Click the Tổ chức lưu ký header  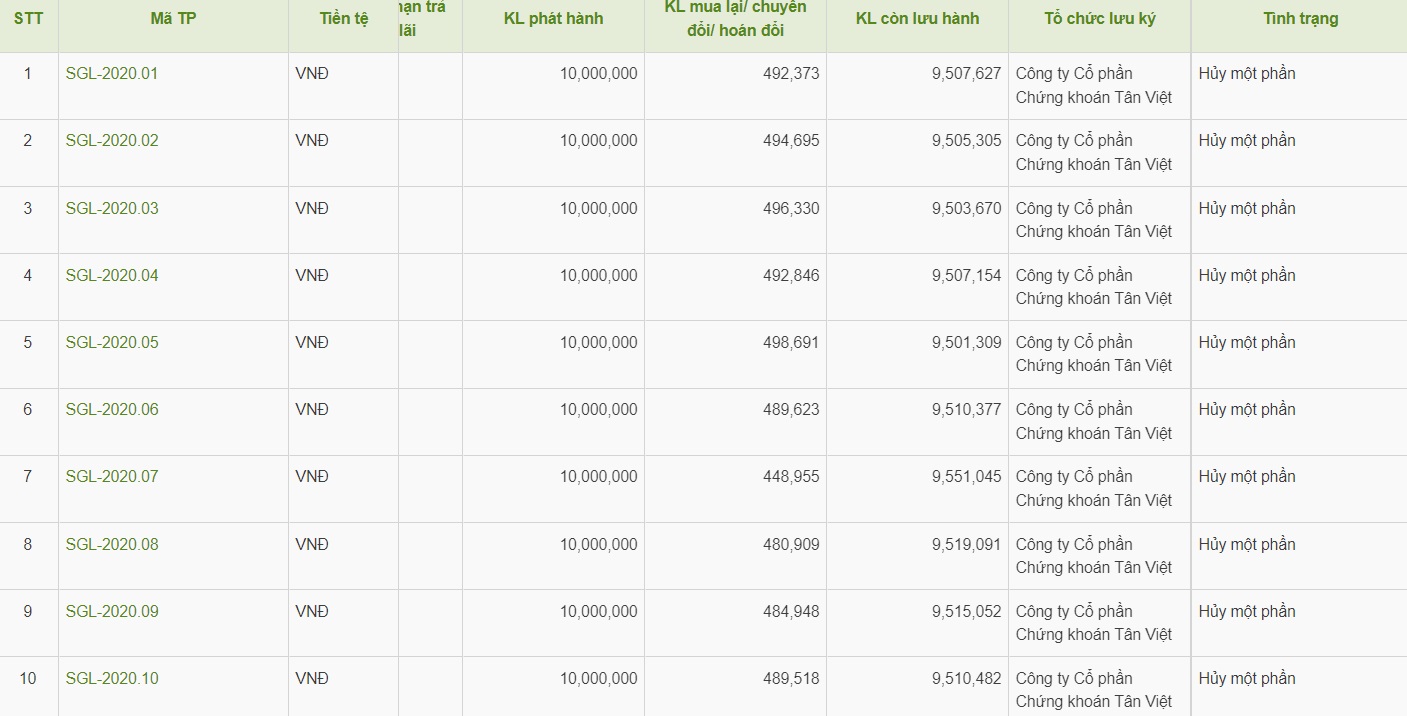pyautogui.click(x=1099, y=18)
